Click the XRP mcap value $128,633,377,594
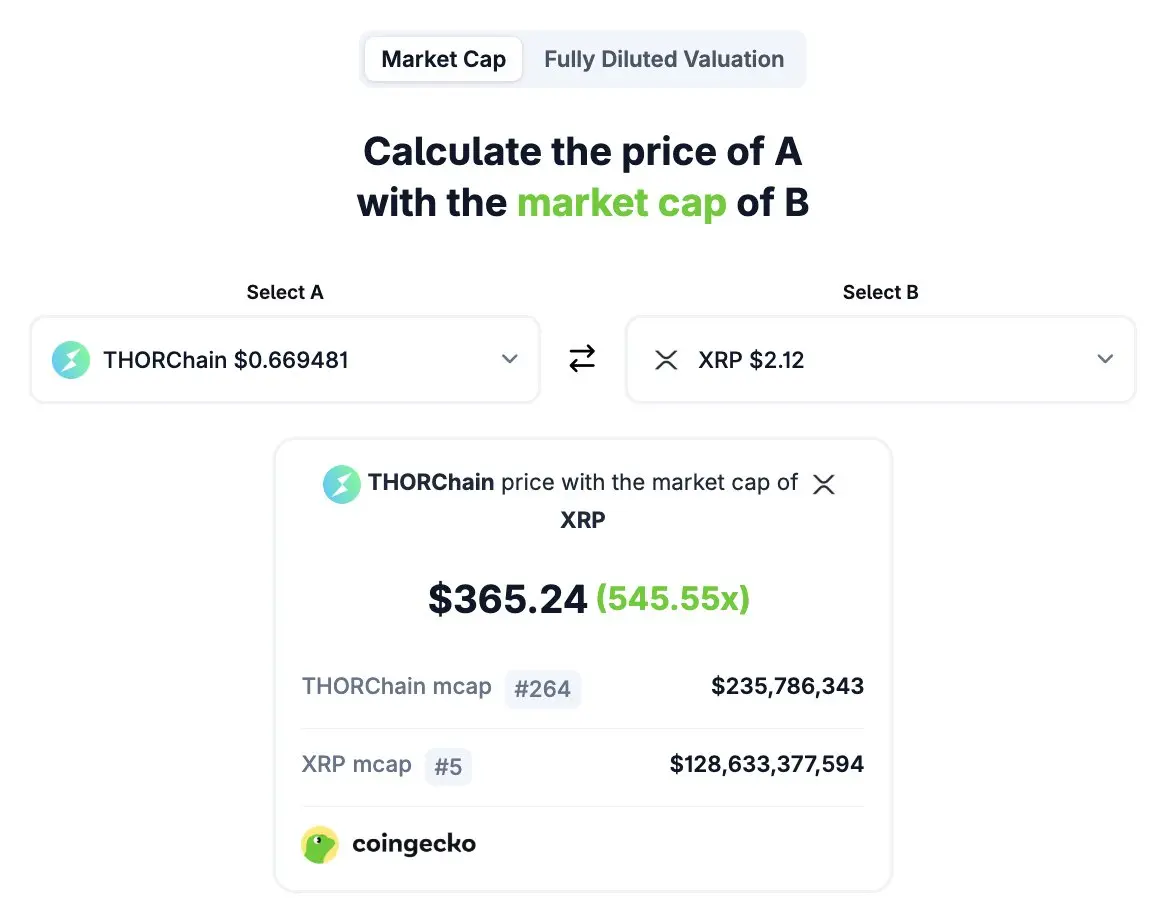This screenshot has width=1168, height=924. pos(766,765)
